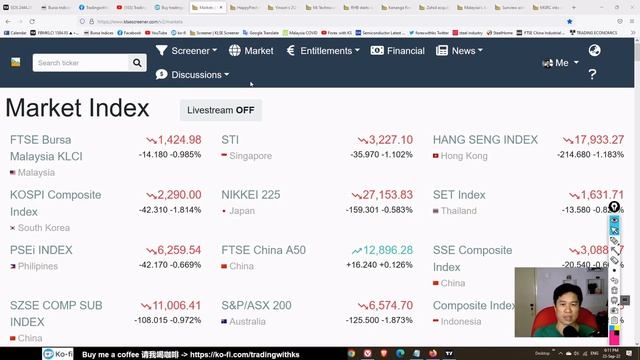This screenshot has width=640, height=360.
Task: Open the notification center in system tray
Action: pos(629,353)
